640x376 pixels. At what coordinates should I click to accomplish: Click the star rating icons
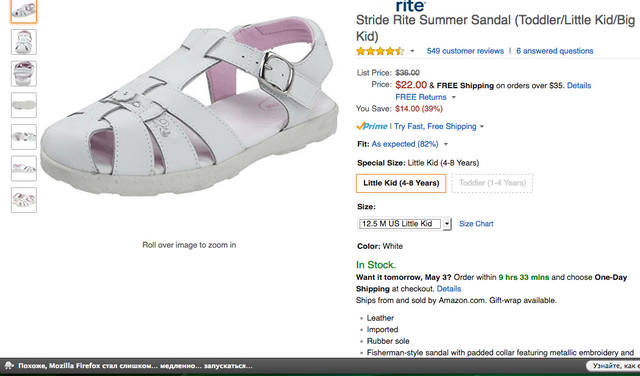click(380, 51)
